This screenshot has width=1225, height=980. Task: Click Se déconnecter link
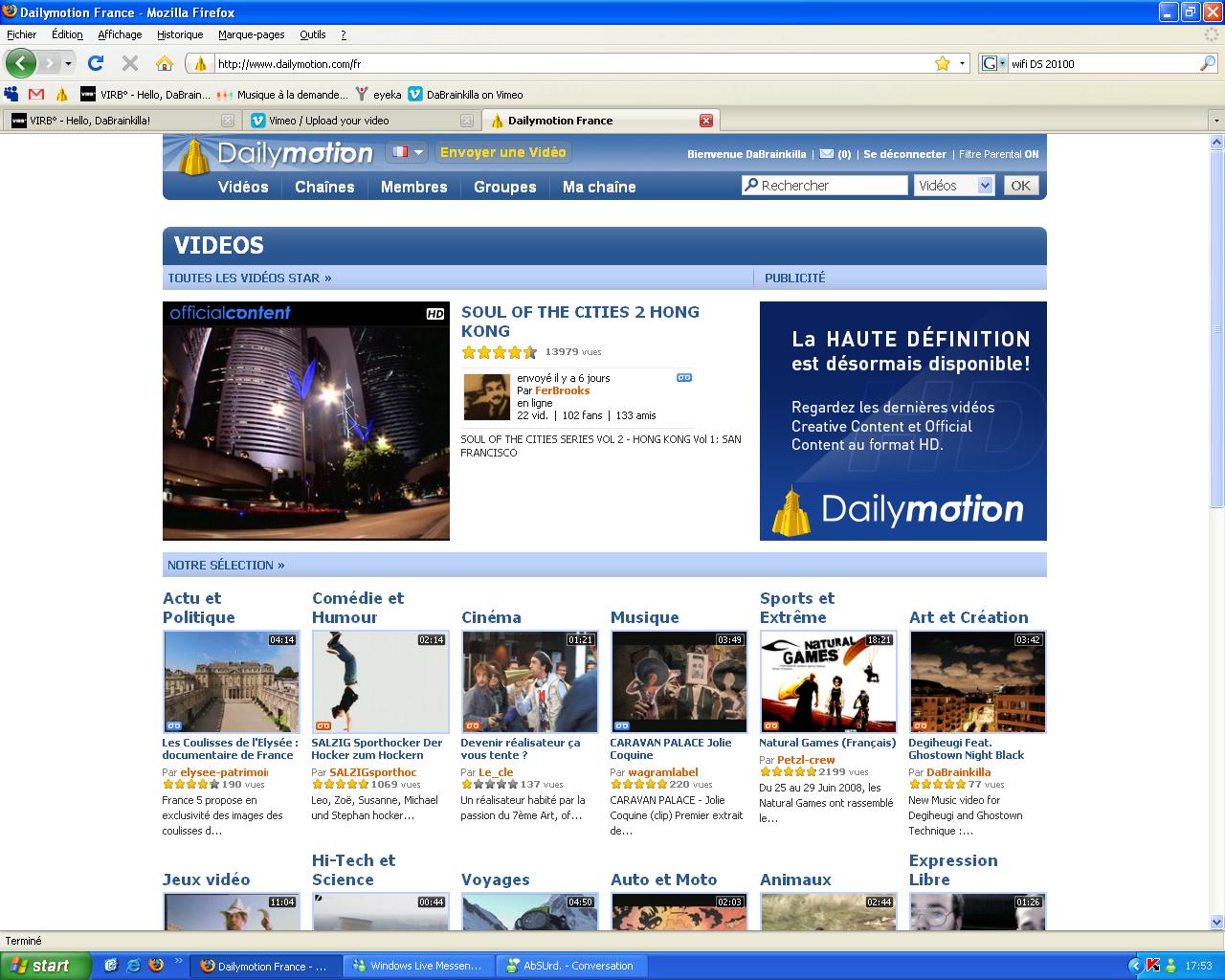click(x=904, y=154)
